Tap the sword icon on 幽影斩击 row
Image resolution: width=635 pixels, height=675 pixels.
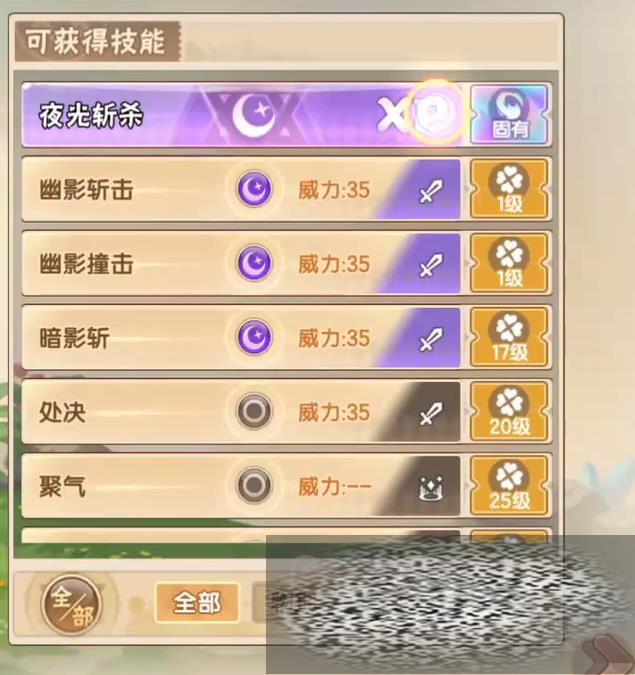431,191
